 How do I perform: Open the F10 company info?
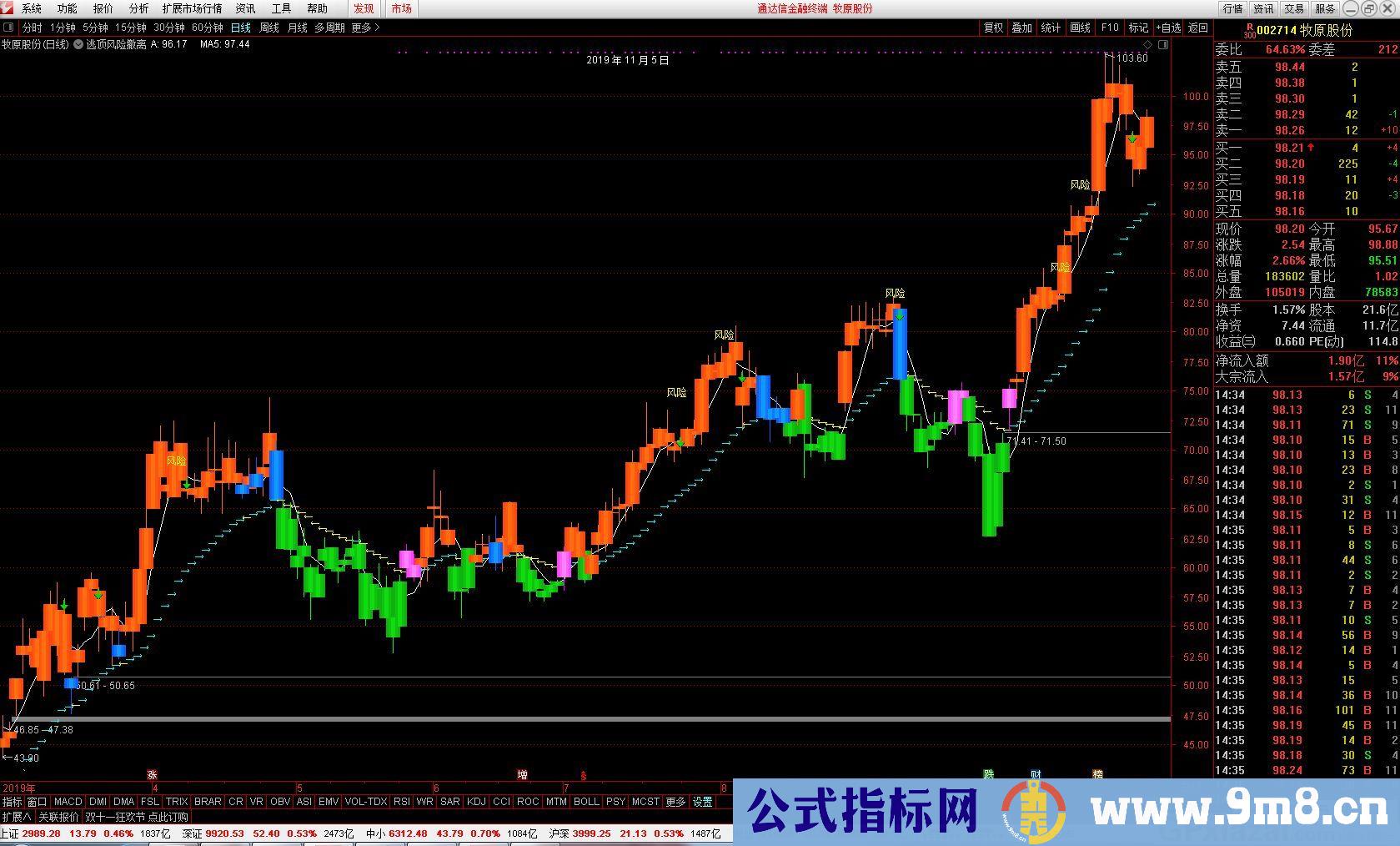click(1109, 28)
